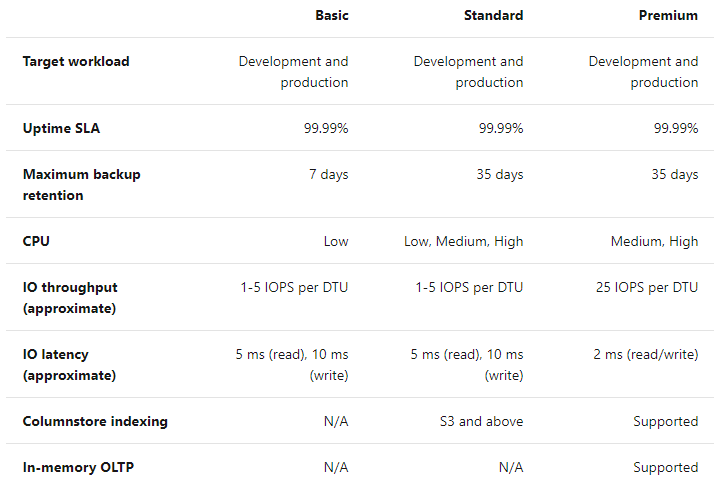Click the Standard column header
Image resolution: width=719 pixels, height=484 pixels.
(x=493, y=15)
